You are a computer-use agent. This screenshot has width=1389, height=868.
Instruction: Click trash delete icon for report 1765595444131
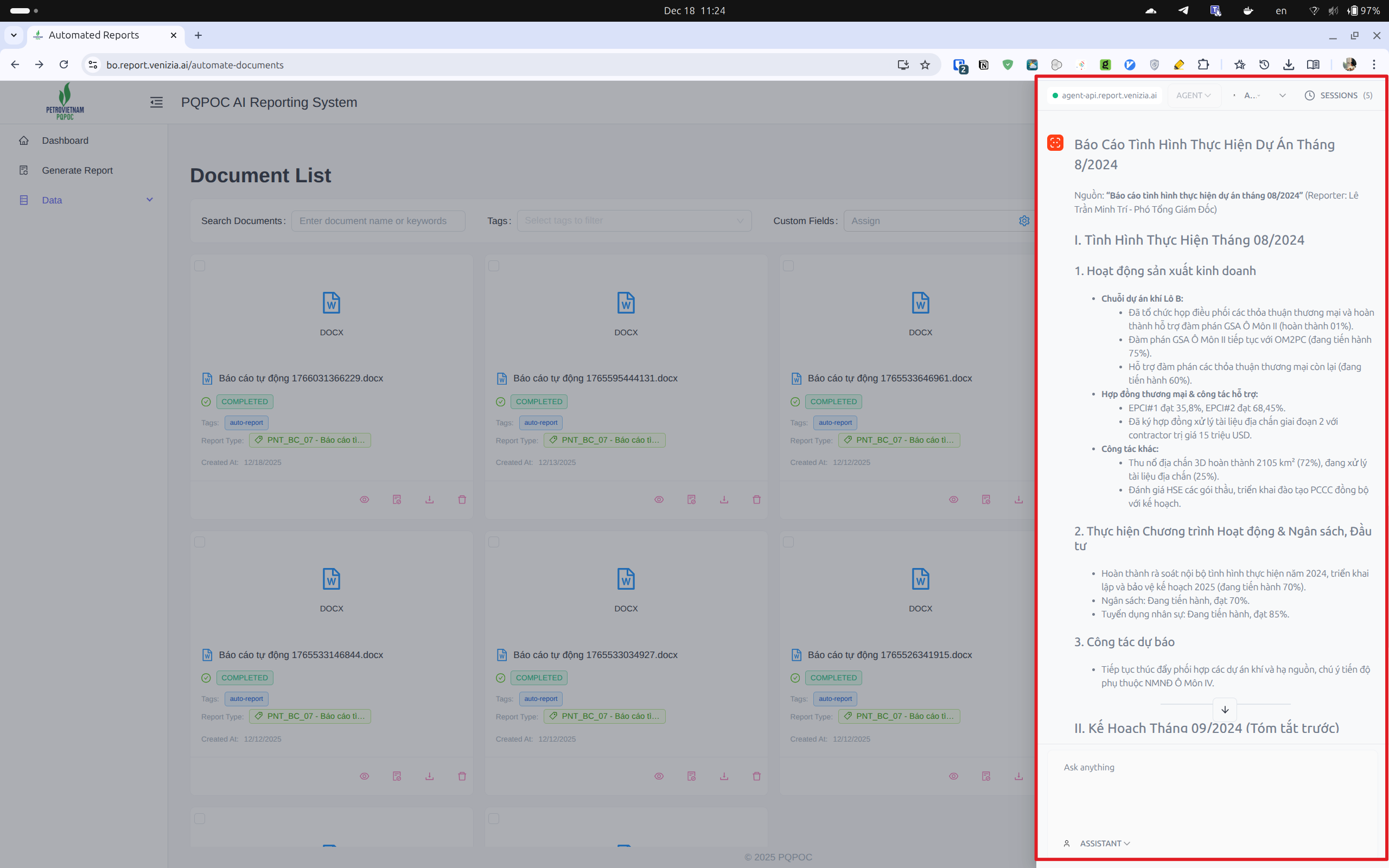tap(756, 500)
